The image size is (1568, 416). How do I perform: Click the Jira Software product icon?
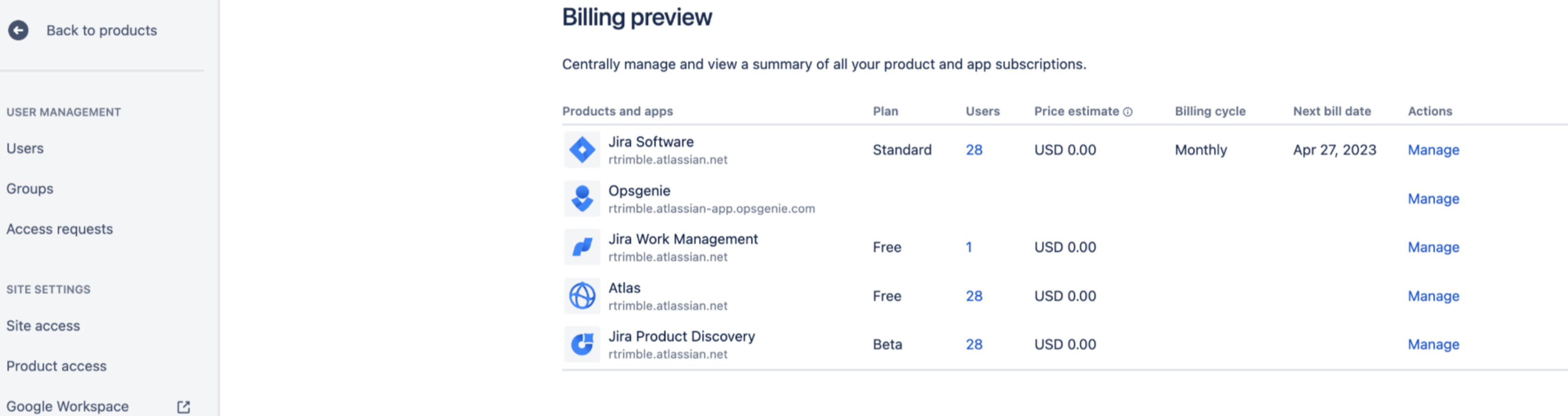[582, 150]
